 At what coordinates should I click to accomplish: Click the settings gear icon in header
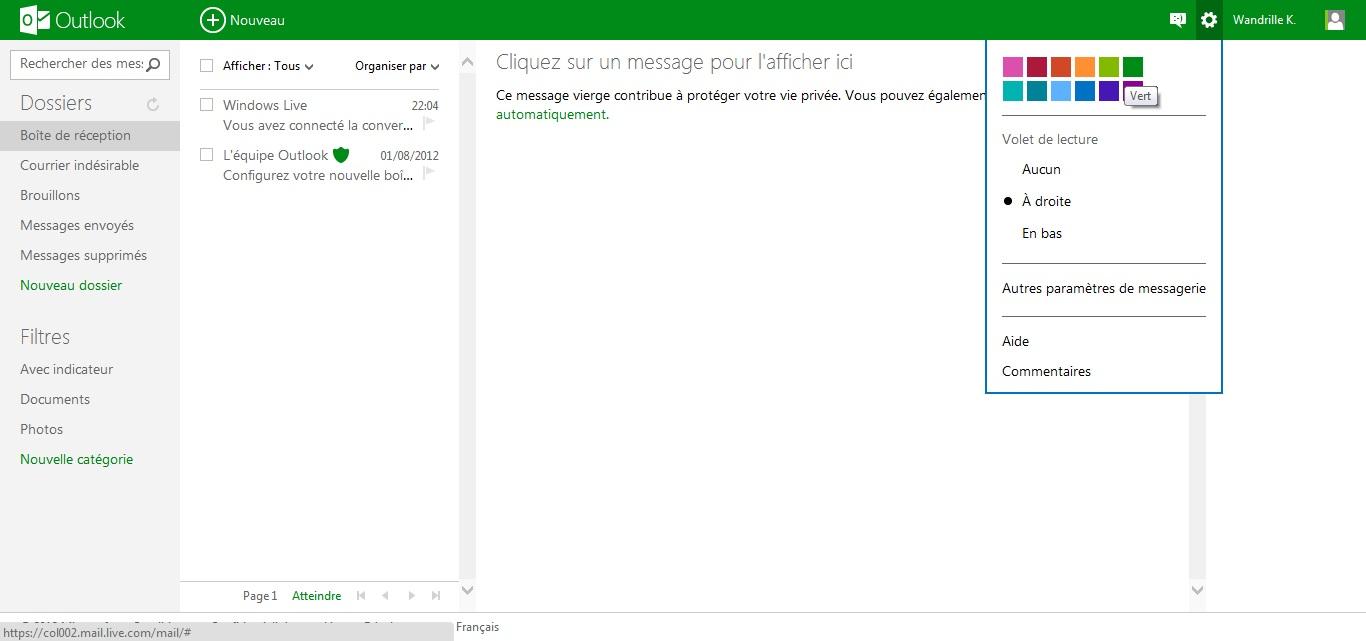coord(1209,20)
